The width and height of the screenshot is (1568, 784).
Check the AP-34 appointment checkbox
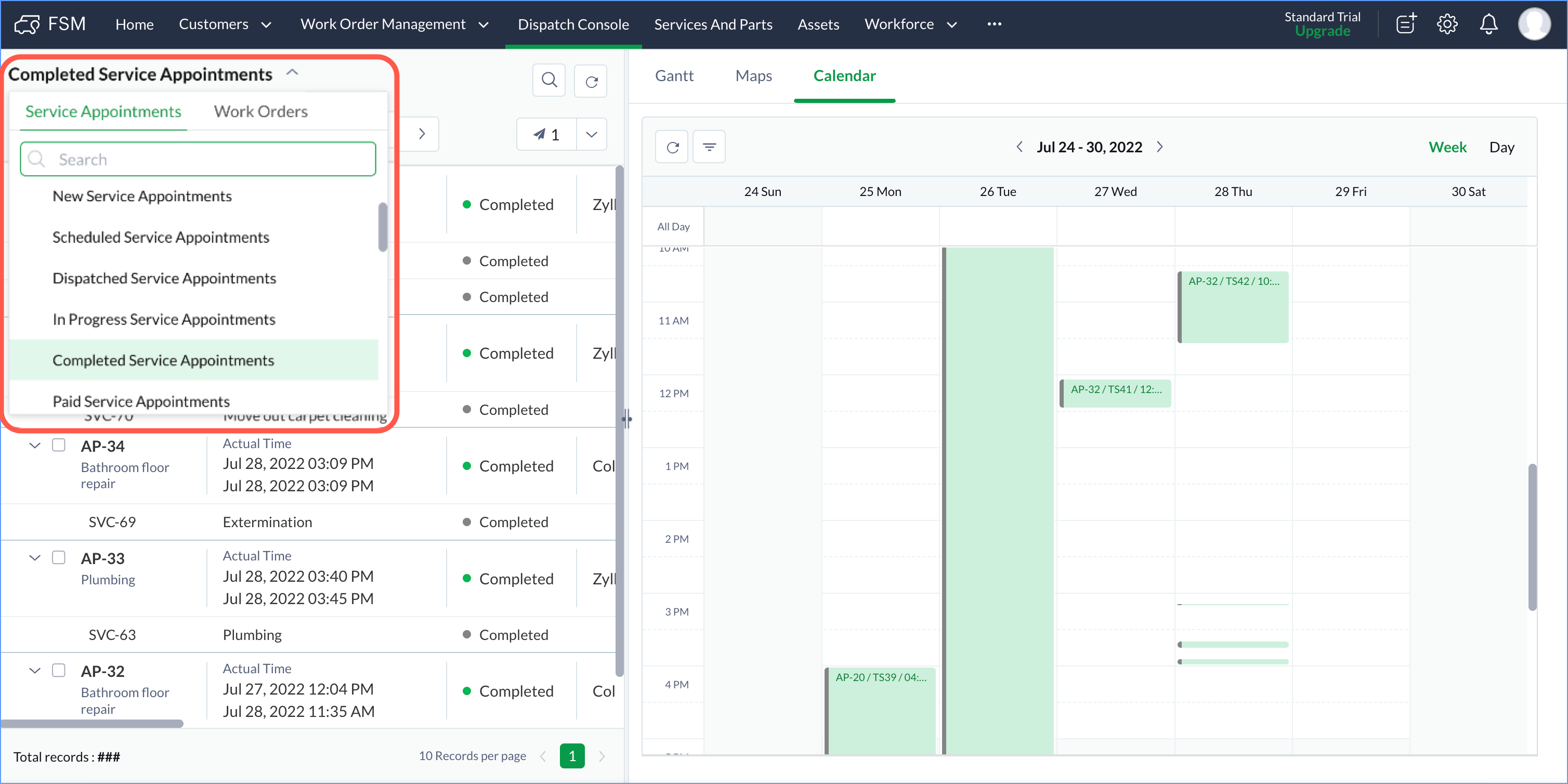[58, 445]
